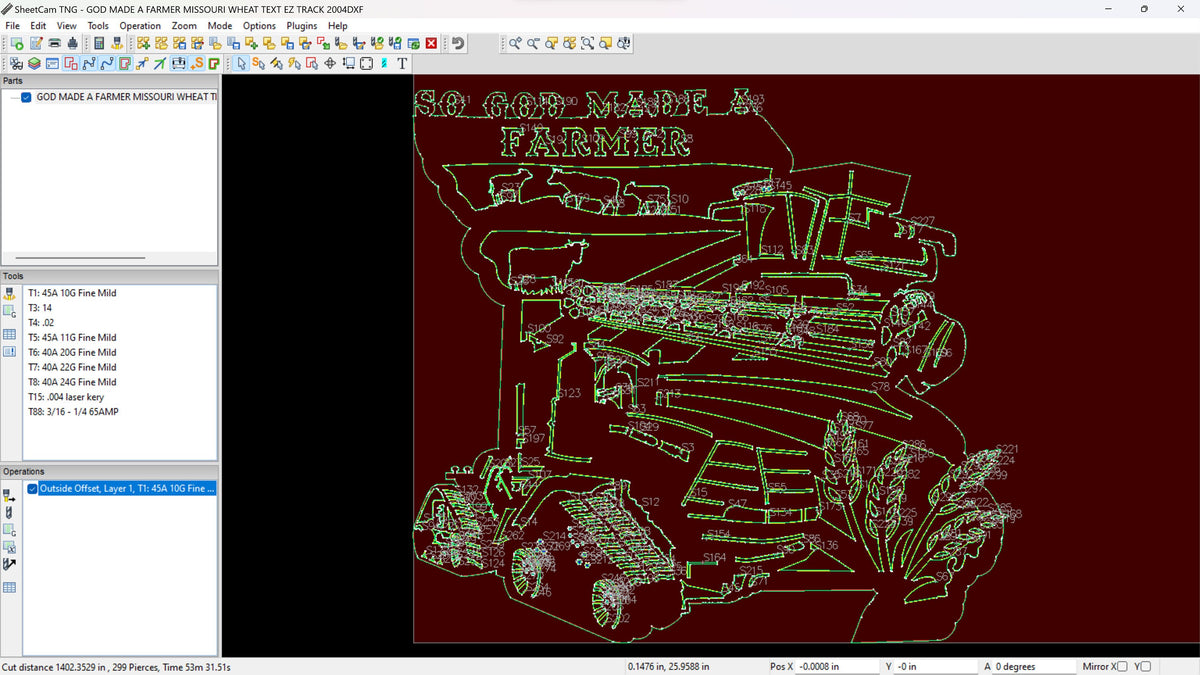Click the red X delete icon in toolbar
The width and height of the screenshot is (1200, 675).
pos(431,43)
